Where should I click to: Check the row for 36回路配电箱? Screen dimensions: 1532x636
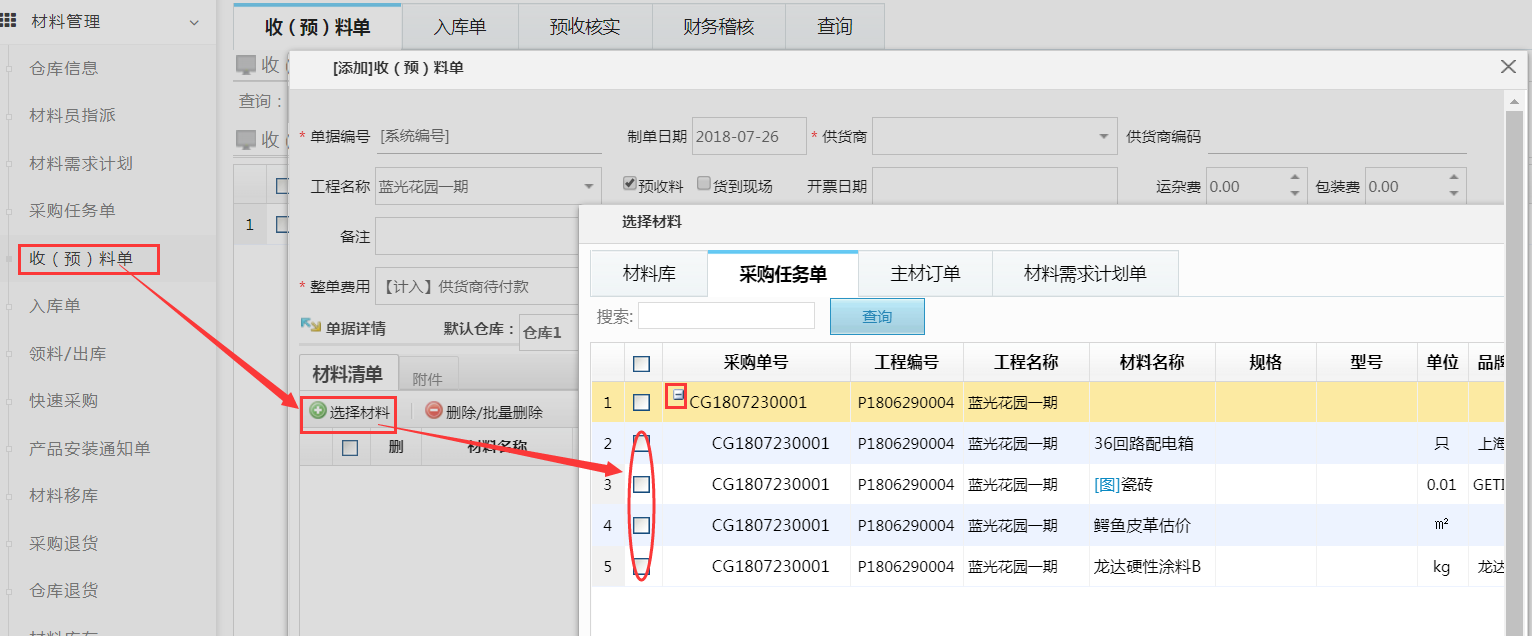point(642,443)
